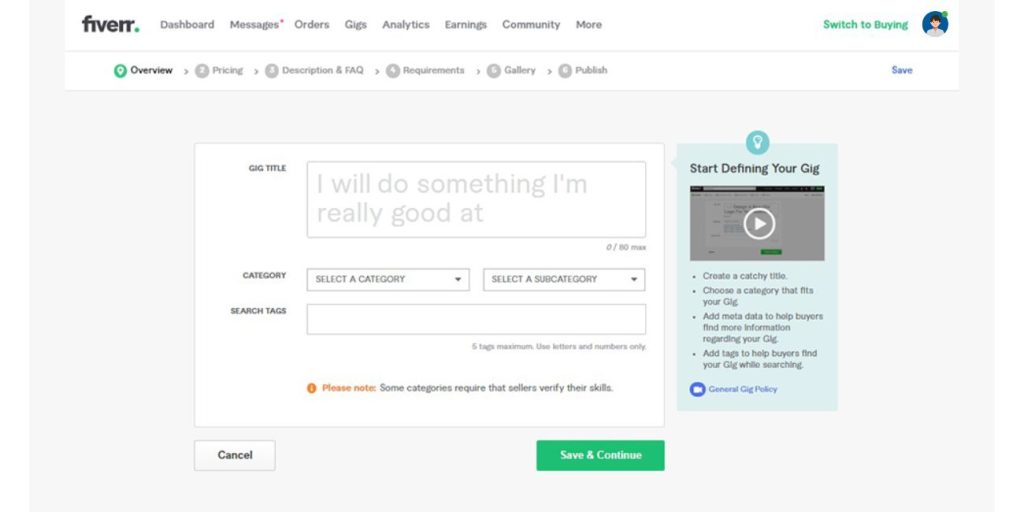
Task: Open the Select a Subcategory dropdown
Action: click(x=564, y=280)
